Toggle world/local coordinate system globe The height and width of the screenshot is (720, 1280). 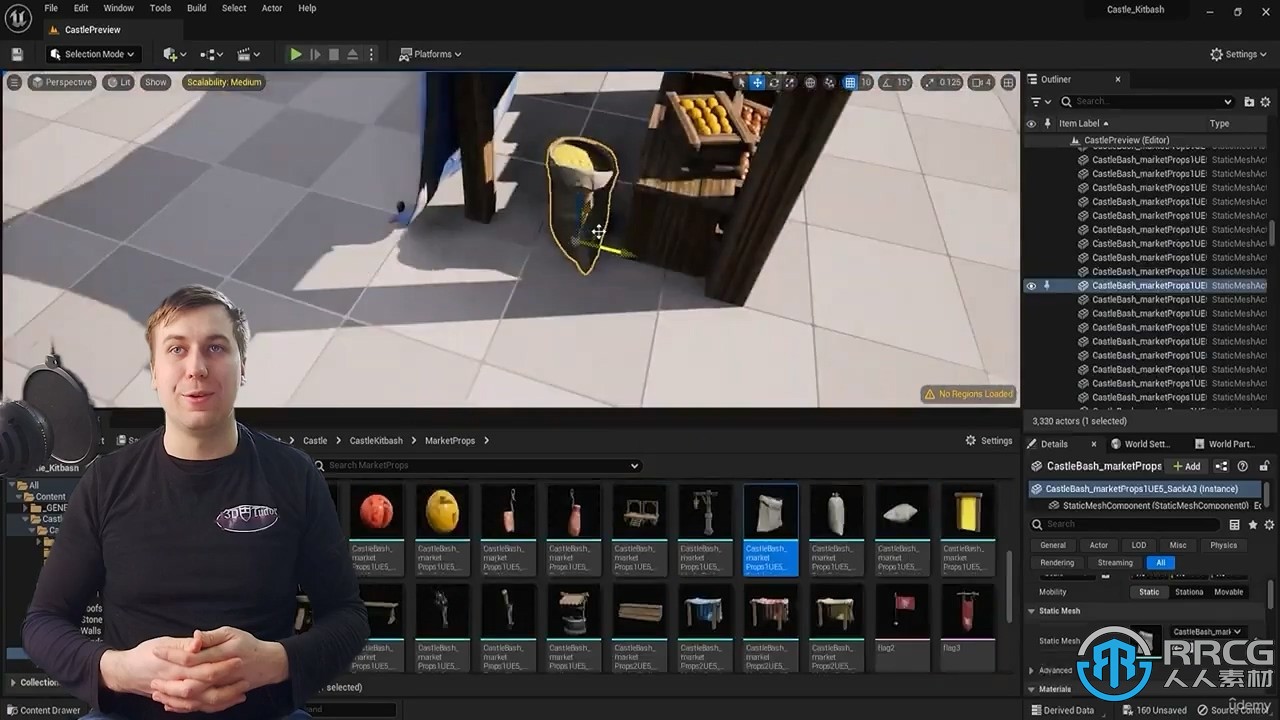pyautogui.click(x=811, y=82)
